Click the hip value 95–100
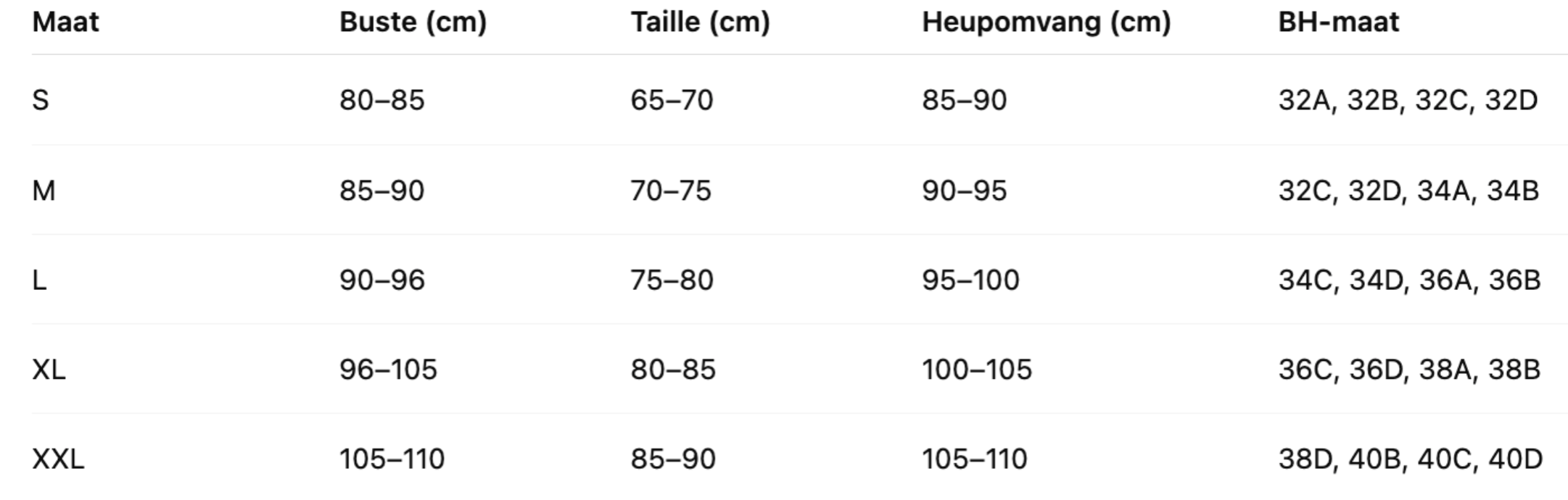 pyautogui.click(x=970, y=280)
